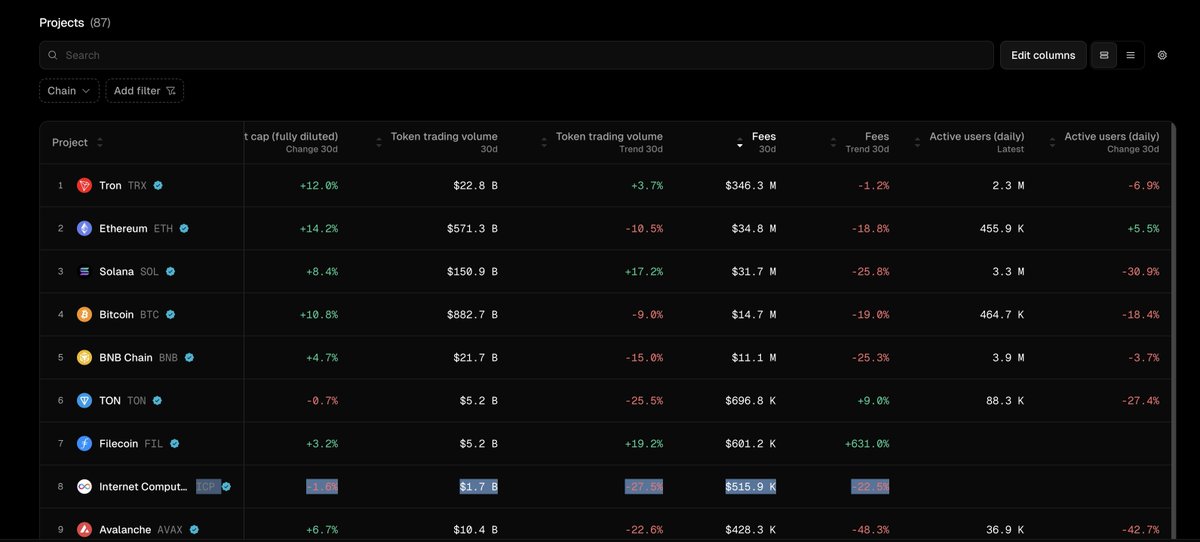Click the BNB Chain logo icon

[x=84, y=357]
